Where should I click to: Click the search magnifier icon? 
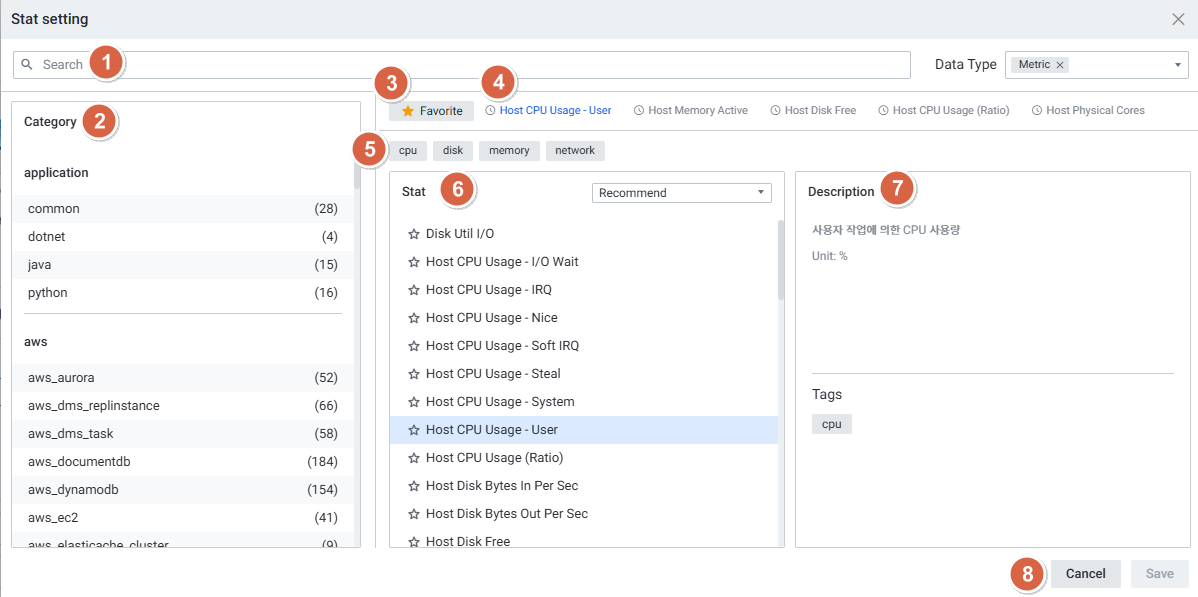(x=28, y=64)
